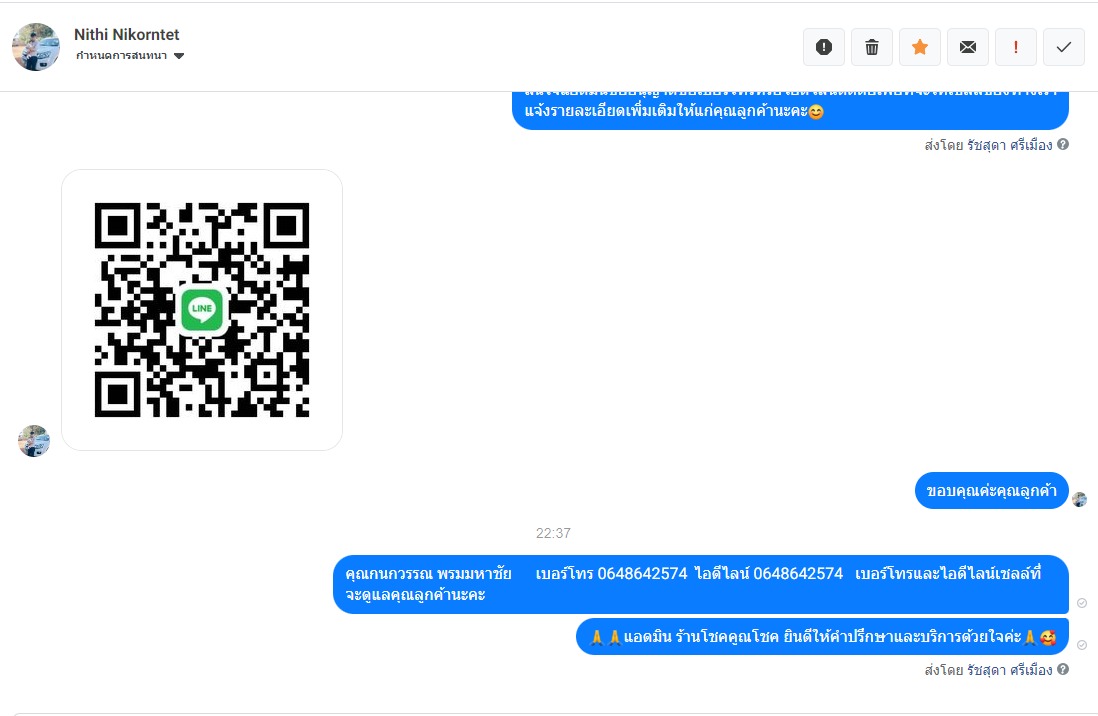
Task: Open the LINE QR code image
Action: click(202, 310)
